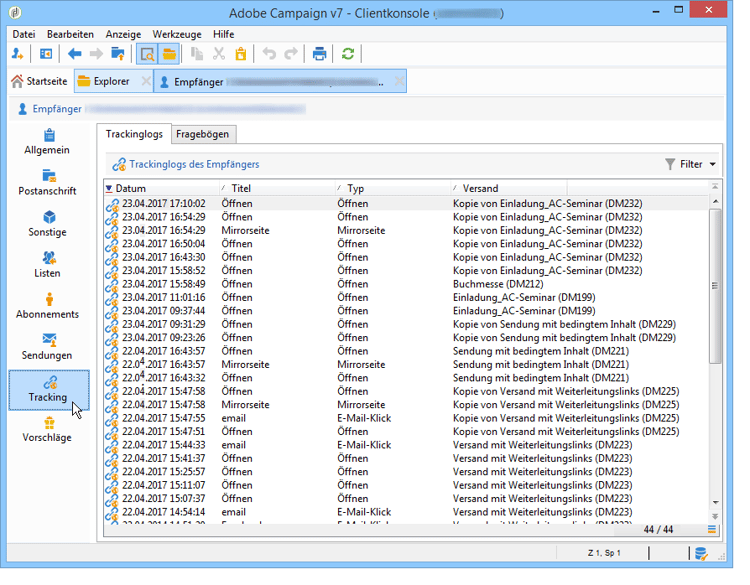Open the Hilfe menu
This screenshot has height=585, width=750.
(223, 34)
